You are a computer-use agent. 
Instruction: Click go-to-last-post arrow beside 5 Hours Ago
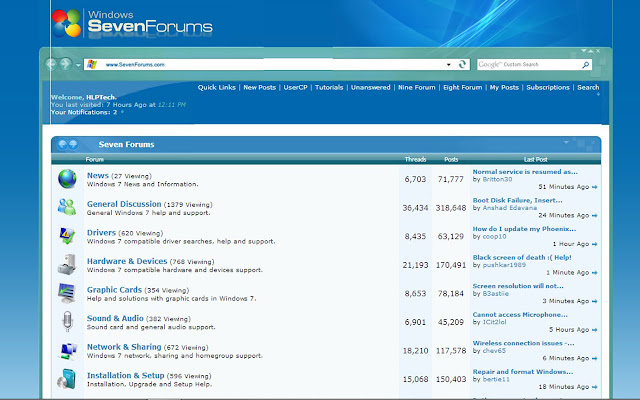pos(594,330)
